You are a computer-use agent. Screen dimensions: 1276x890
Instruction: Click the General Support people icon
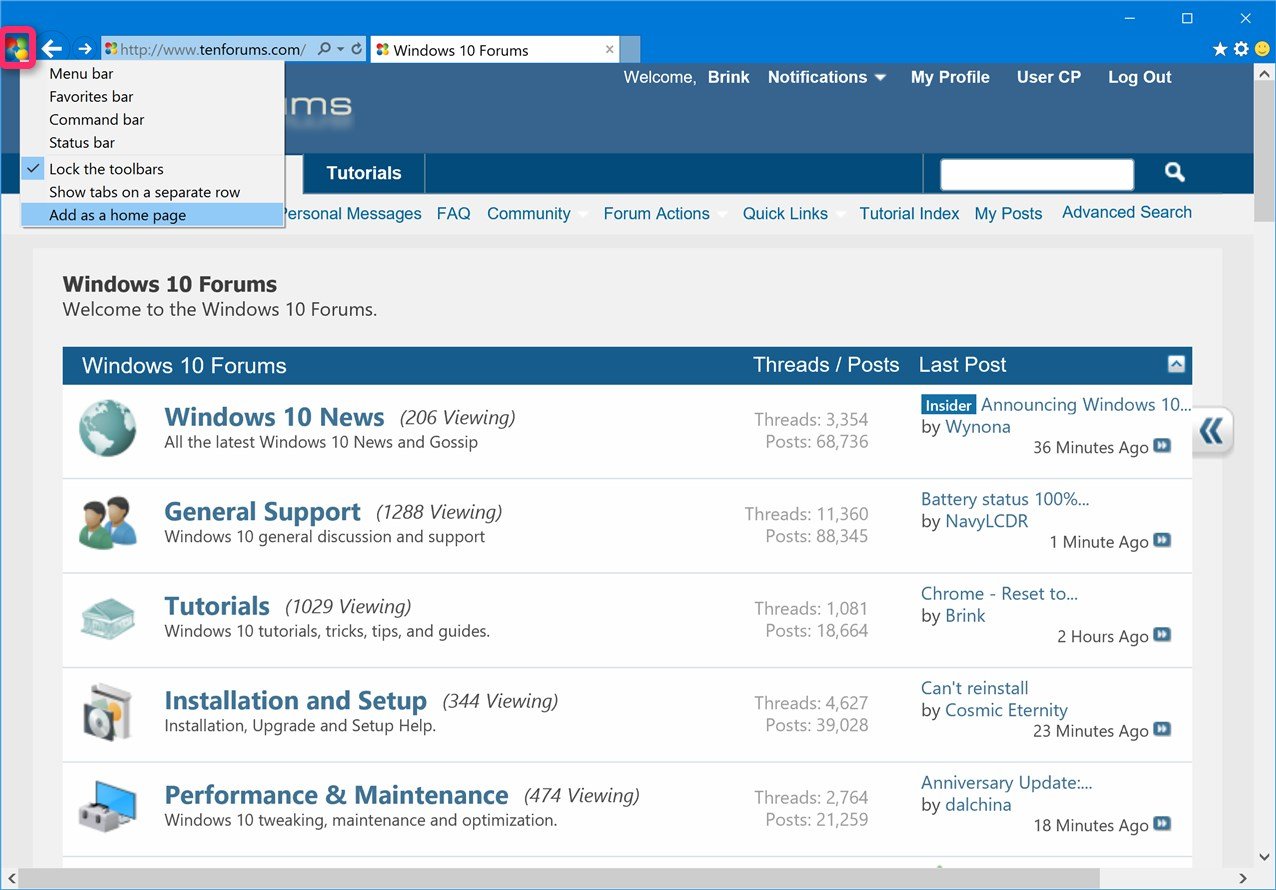108,522
